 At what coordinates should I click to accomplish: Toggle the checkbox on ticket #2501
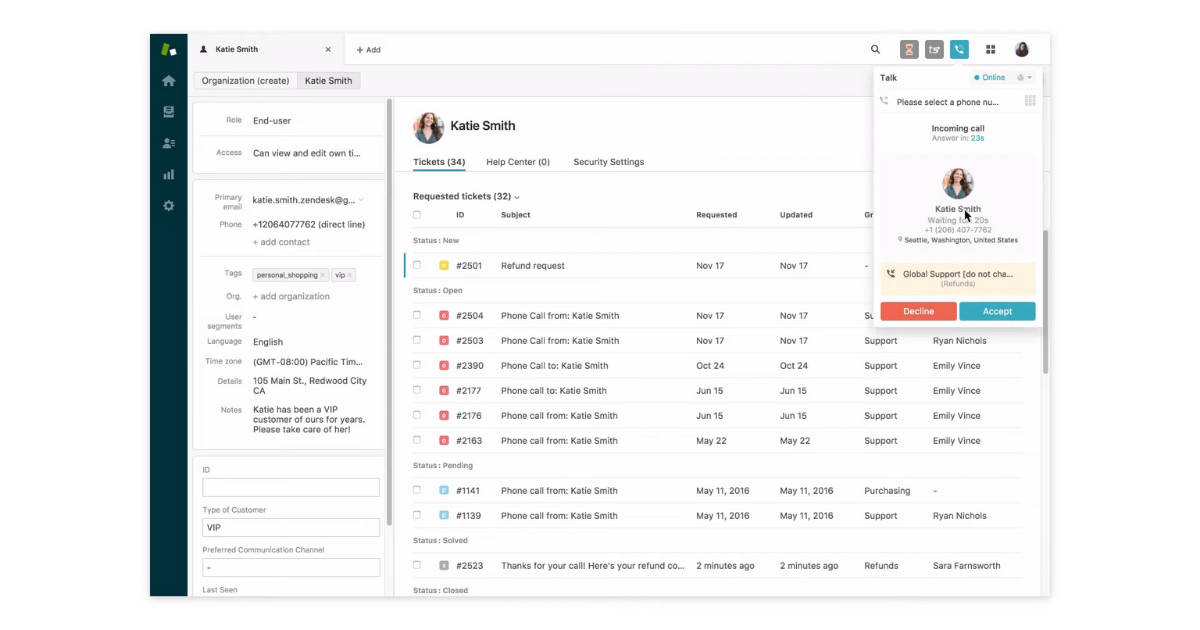(417, 265)
